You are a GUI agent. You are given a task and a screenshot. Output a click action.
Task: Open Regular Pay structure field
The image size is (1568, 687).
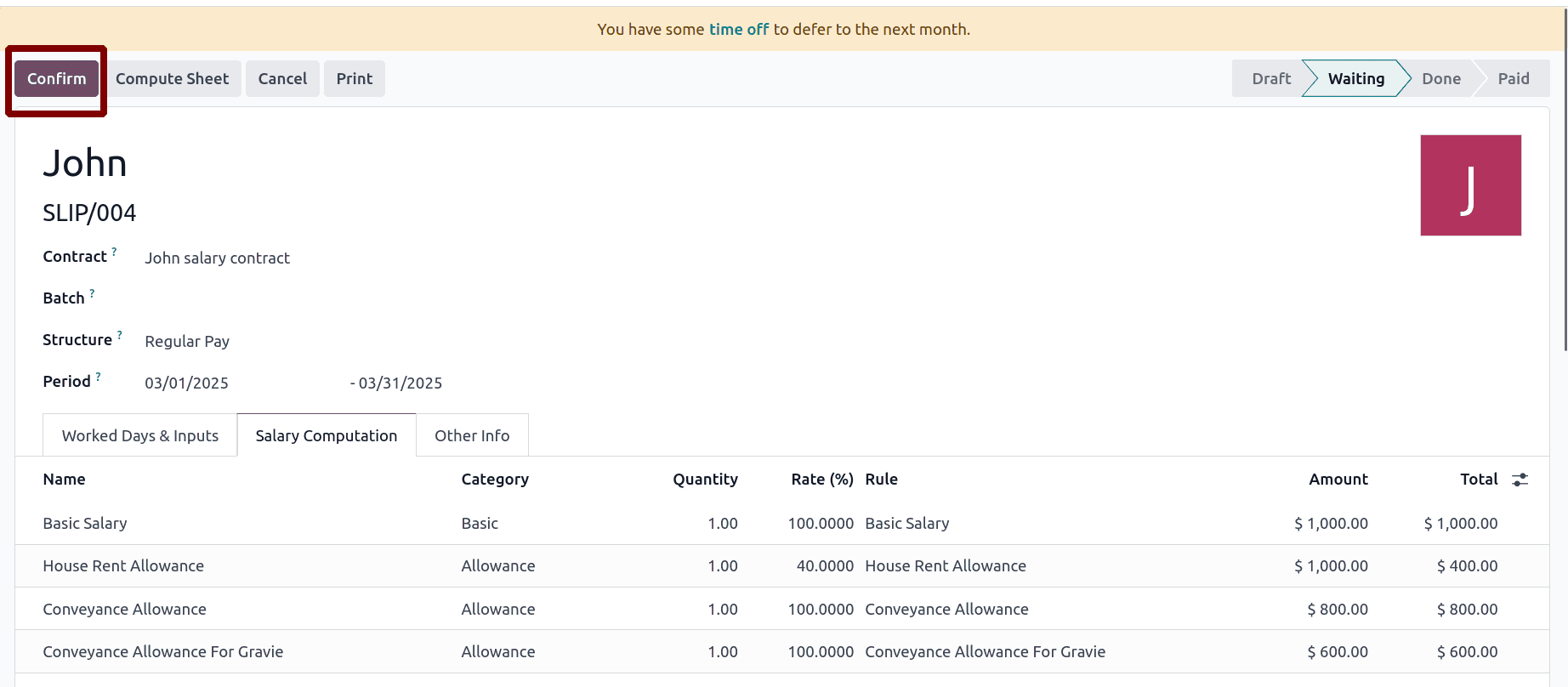[187, 341]
